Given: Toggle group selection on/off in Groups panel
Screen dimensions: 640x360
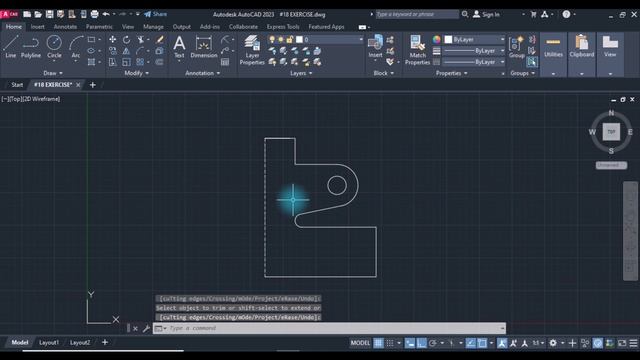Looking at the screenshot, I should 531,62.
